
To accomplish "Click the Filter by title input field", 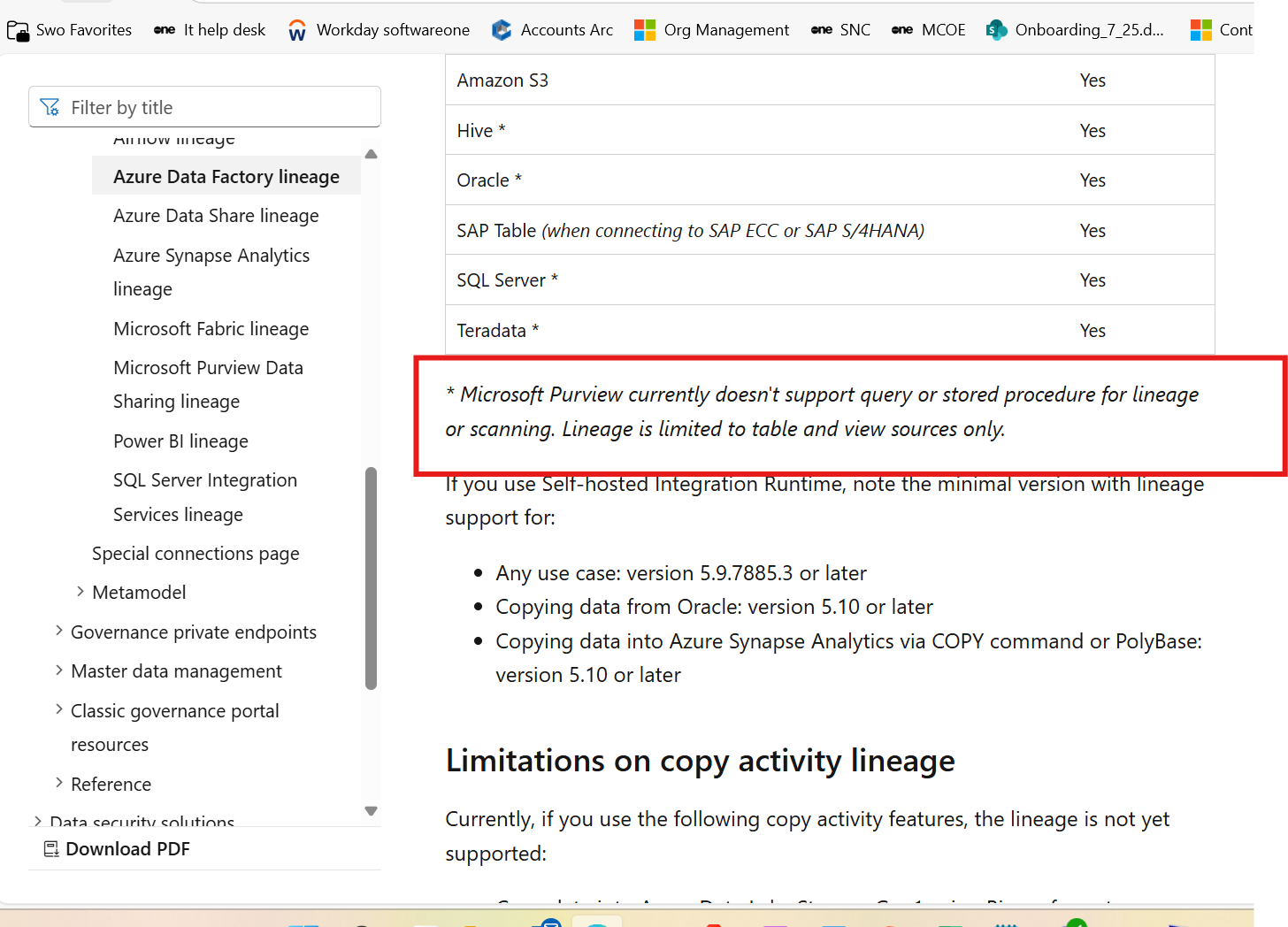I will [x=204, y=107].
